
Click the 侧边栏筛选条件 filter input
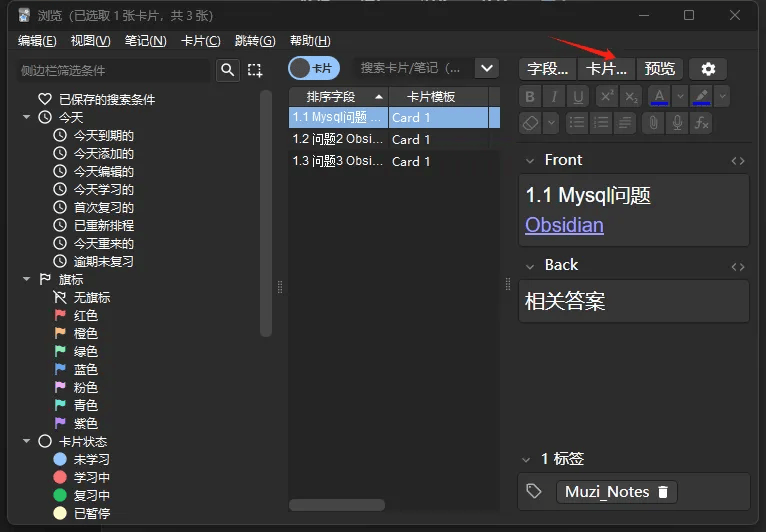click(113, 70)
